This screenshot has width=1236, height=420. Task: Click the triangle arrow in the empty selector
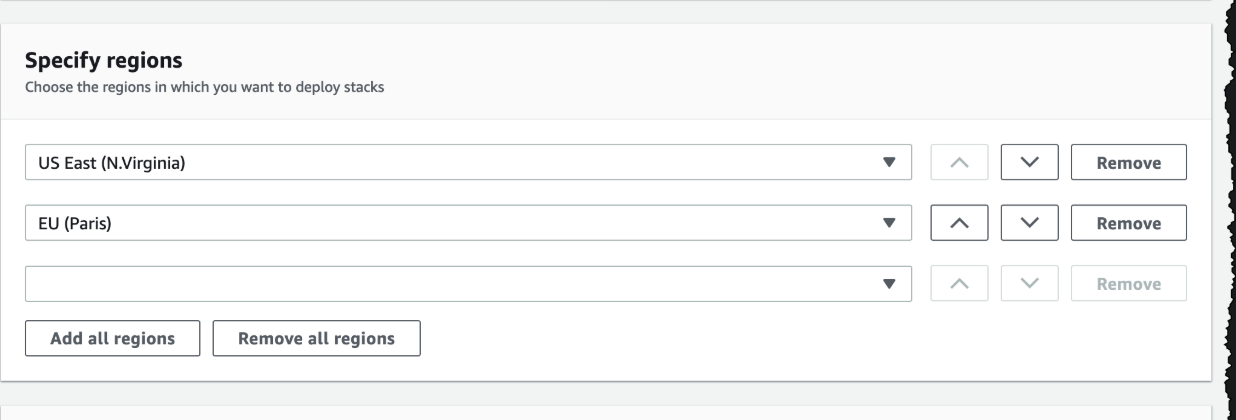pyautogui.click(x=889, y=284)
